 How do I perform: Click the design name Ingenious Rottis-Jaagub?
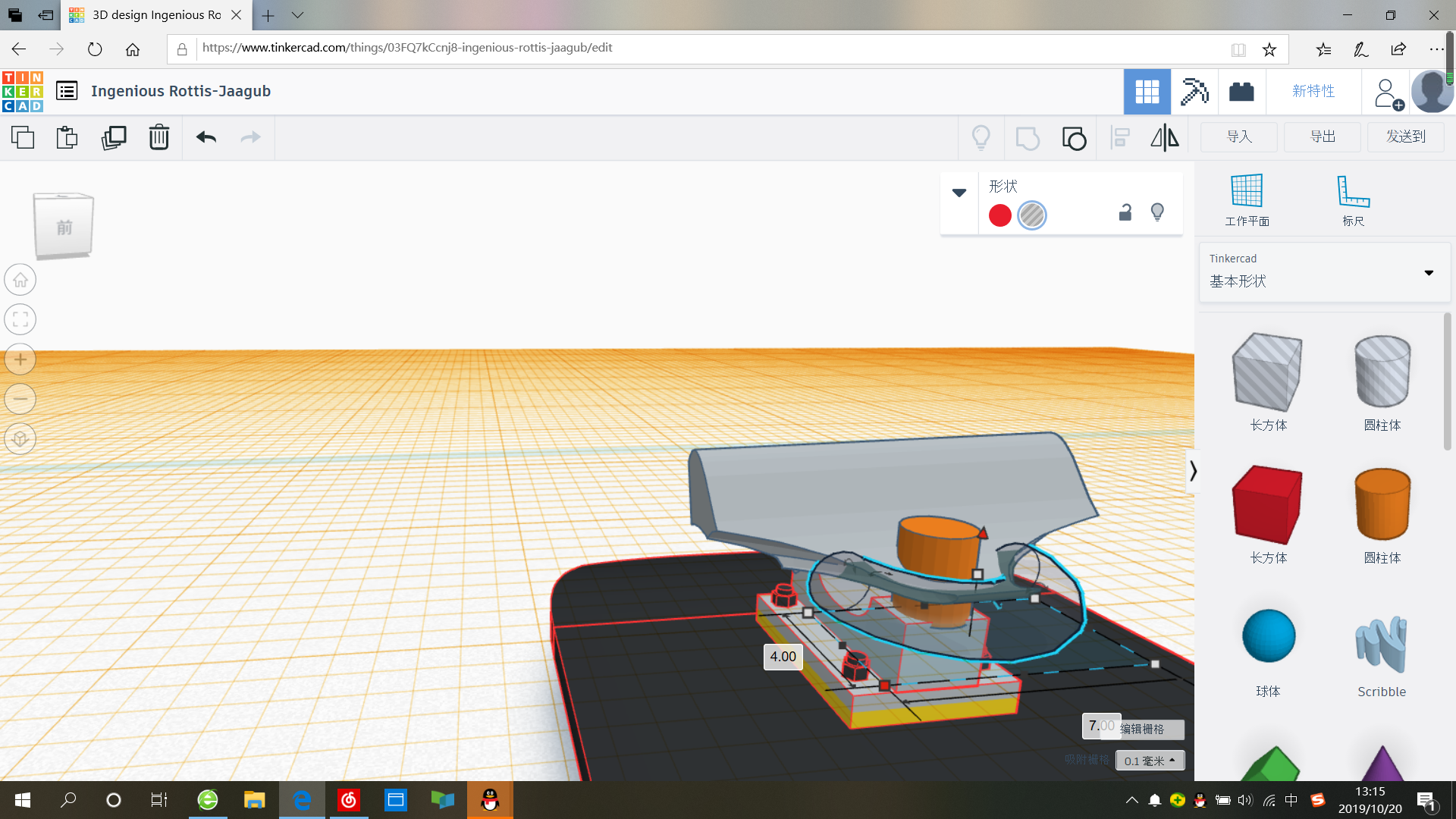click(x=180, y=91)
